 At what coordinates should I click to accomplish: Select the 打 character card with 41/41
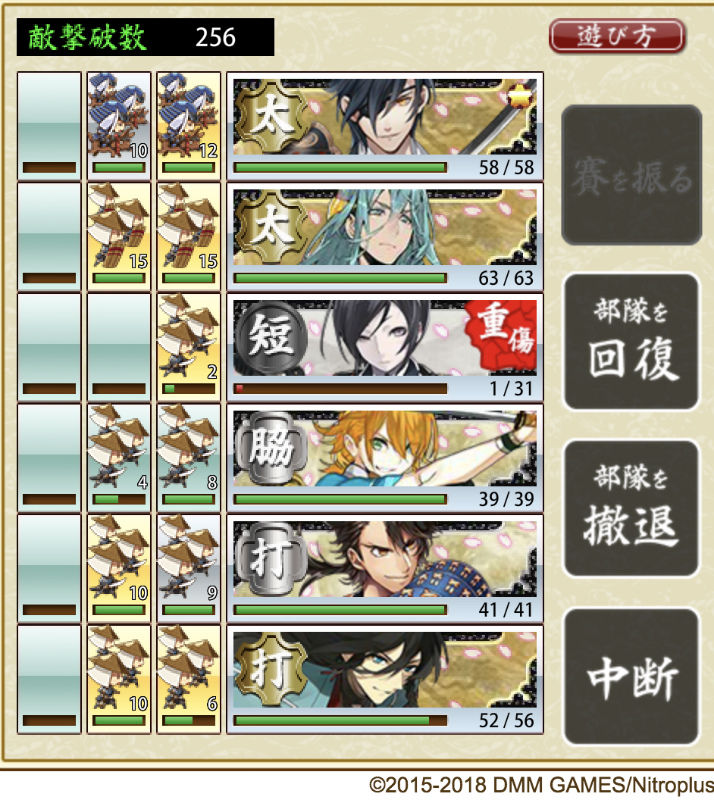(385, 569)
